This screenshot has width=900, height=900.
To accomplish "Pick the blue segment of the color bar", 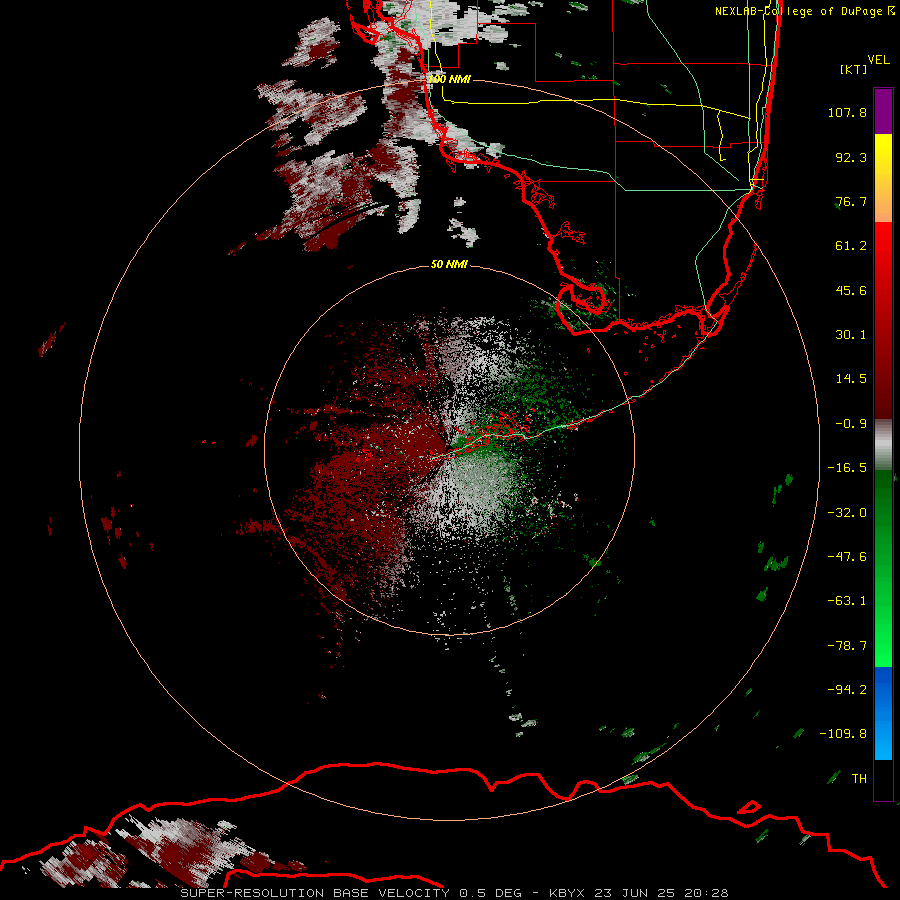I will 883,713.
